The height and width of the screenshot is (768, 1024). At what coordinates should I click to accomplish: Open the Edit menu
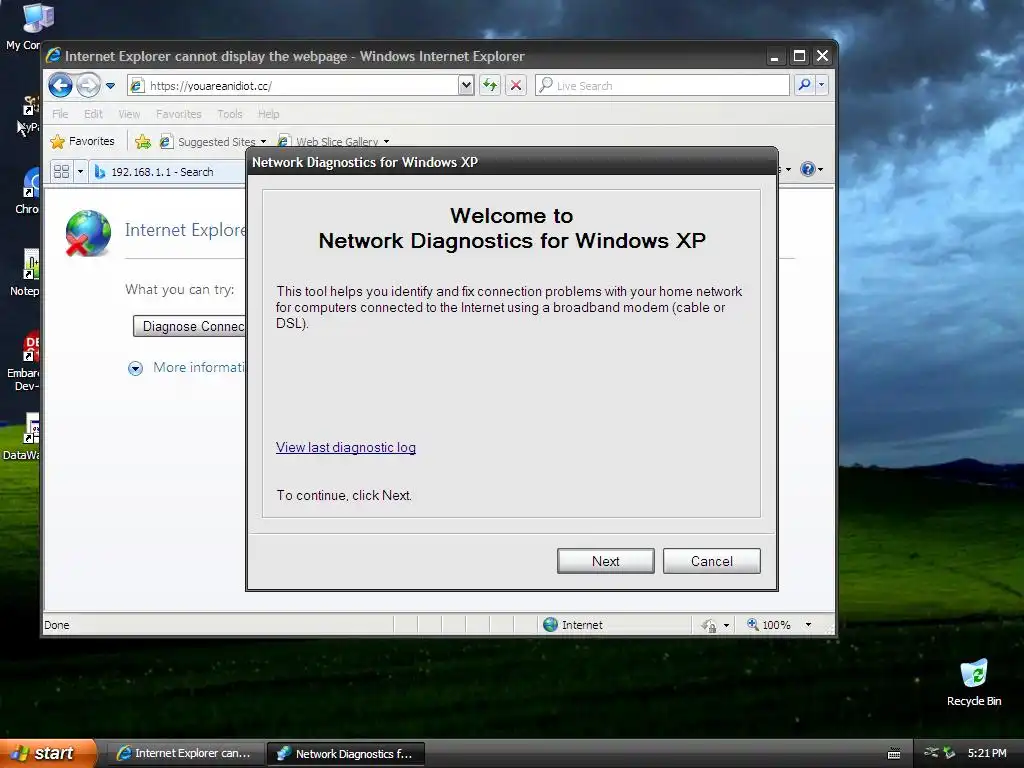coord(93,114)
